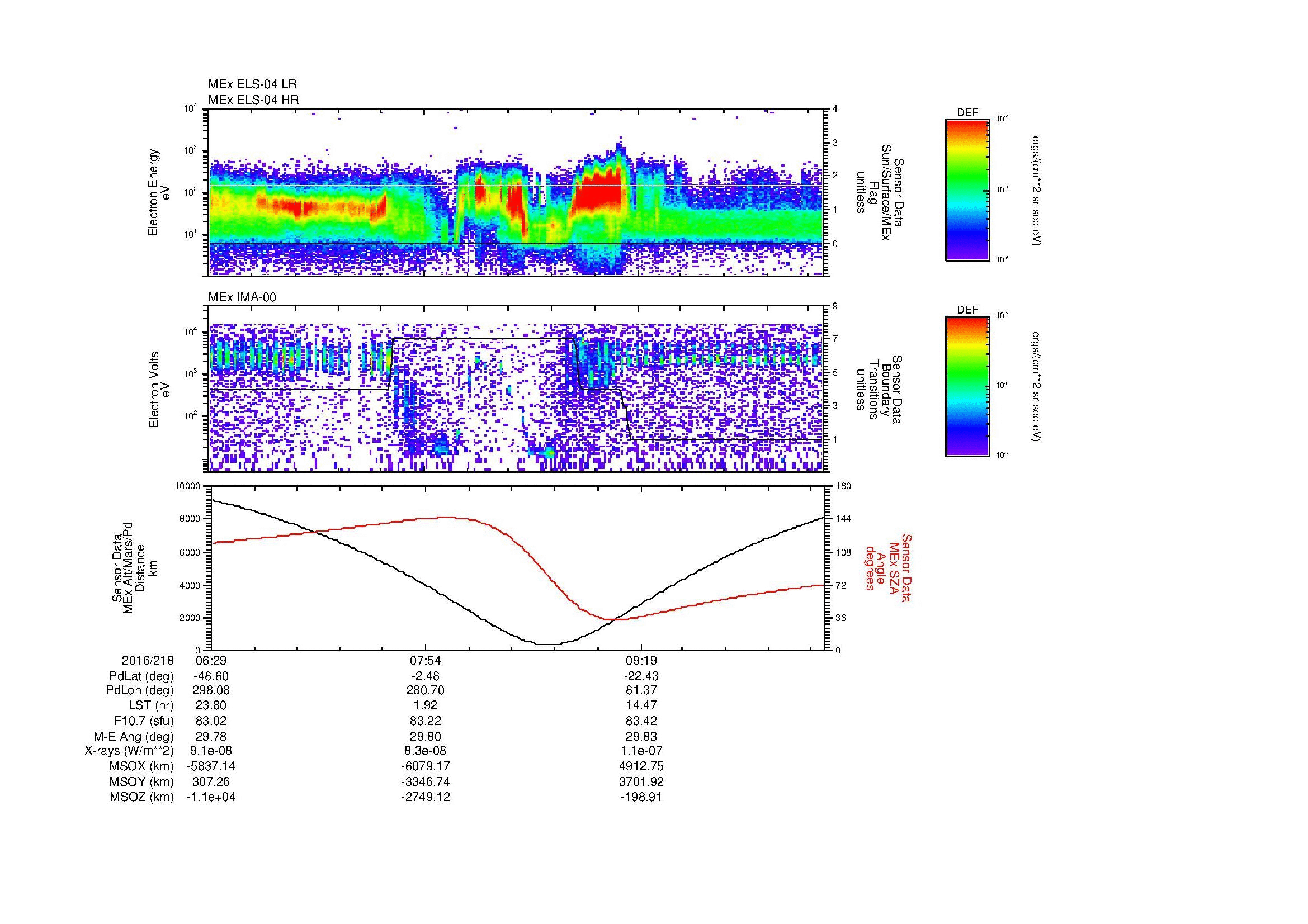Click the '2016/218' date label
Image resolution: width=1308 pixels, height=924 pixels.
(148, 661)
